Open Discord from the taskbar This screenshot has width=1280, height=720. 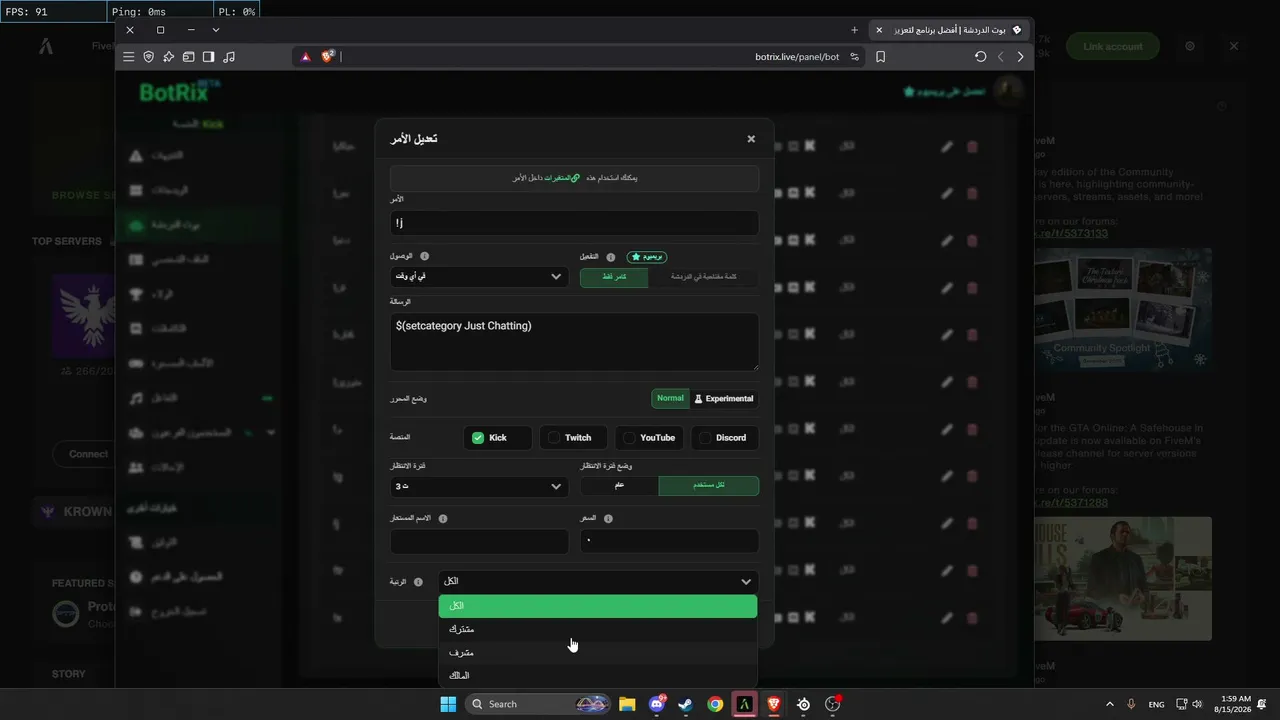tap(657, 704)
